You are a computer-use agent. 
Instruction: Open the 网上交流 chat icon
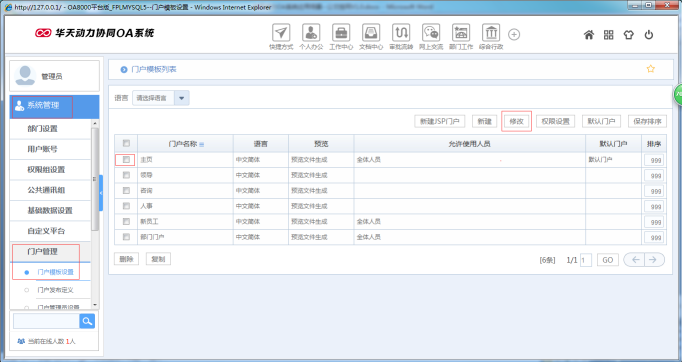pos(431,33)
